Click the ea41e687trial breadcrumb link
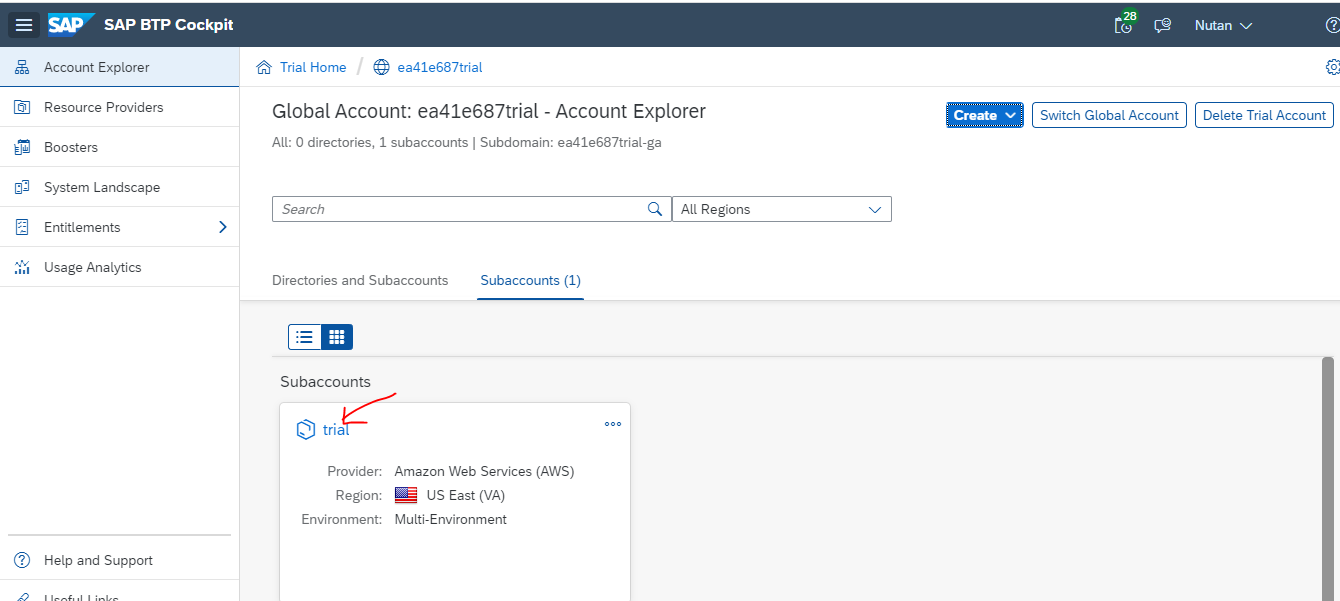 tap(440, 67)
